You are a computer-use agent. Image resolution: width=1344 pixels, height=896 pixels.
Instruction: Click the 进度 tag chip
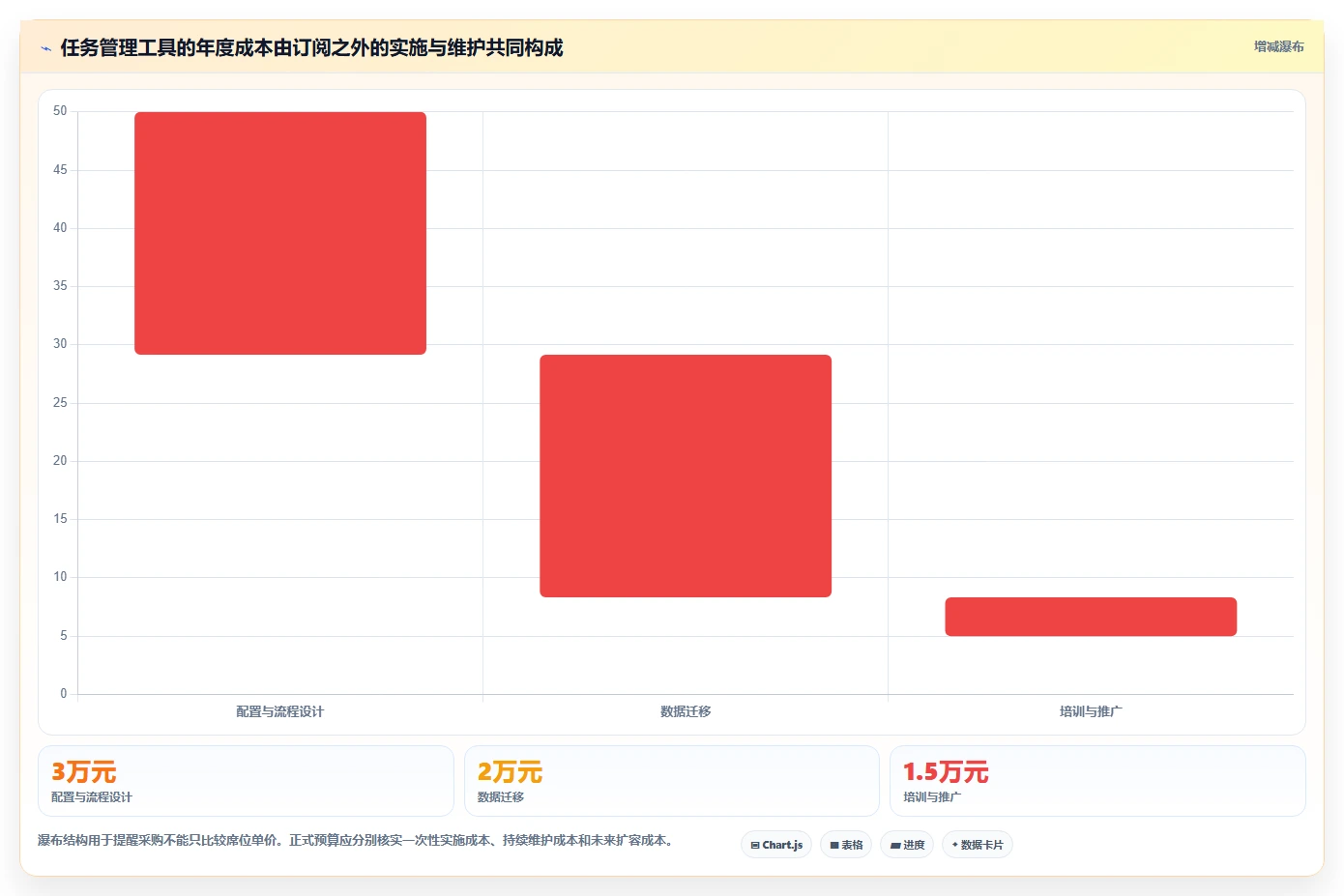tap(907, 845)
